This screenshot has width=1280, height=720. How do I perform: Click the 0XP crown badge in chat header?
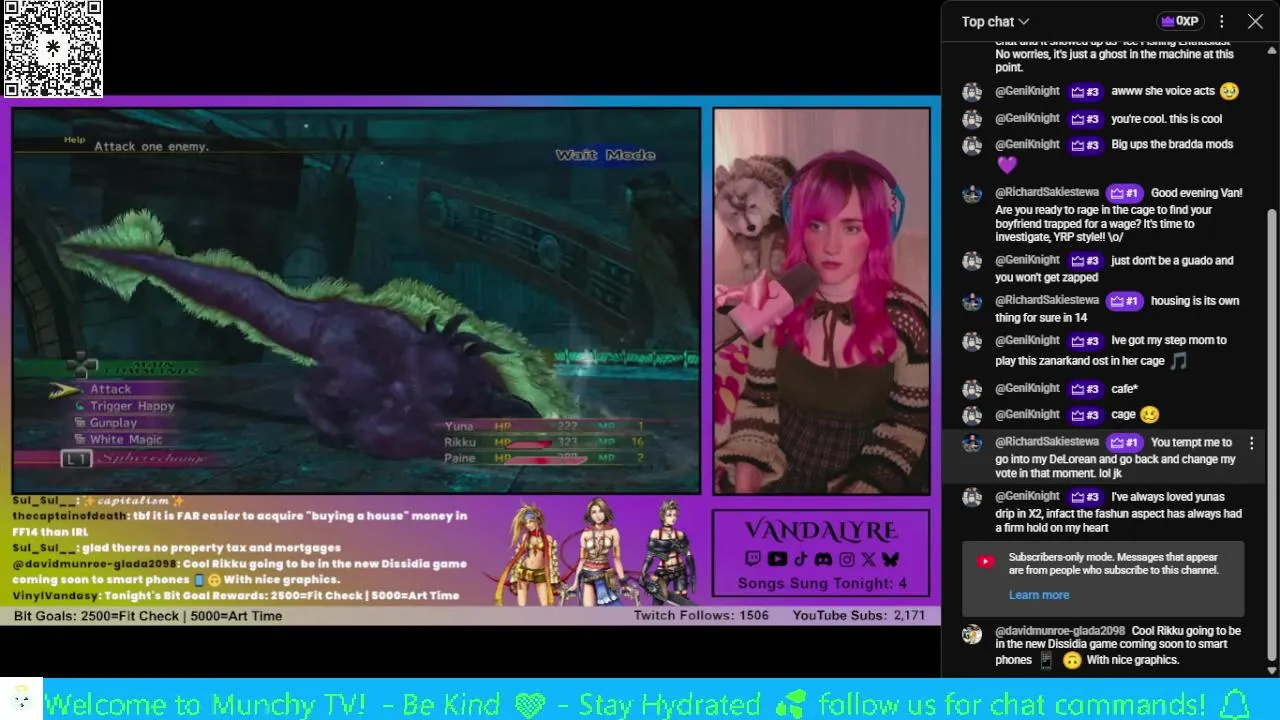point(1180,21)
